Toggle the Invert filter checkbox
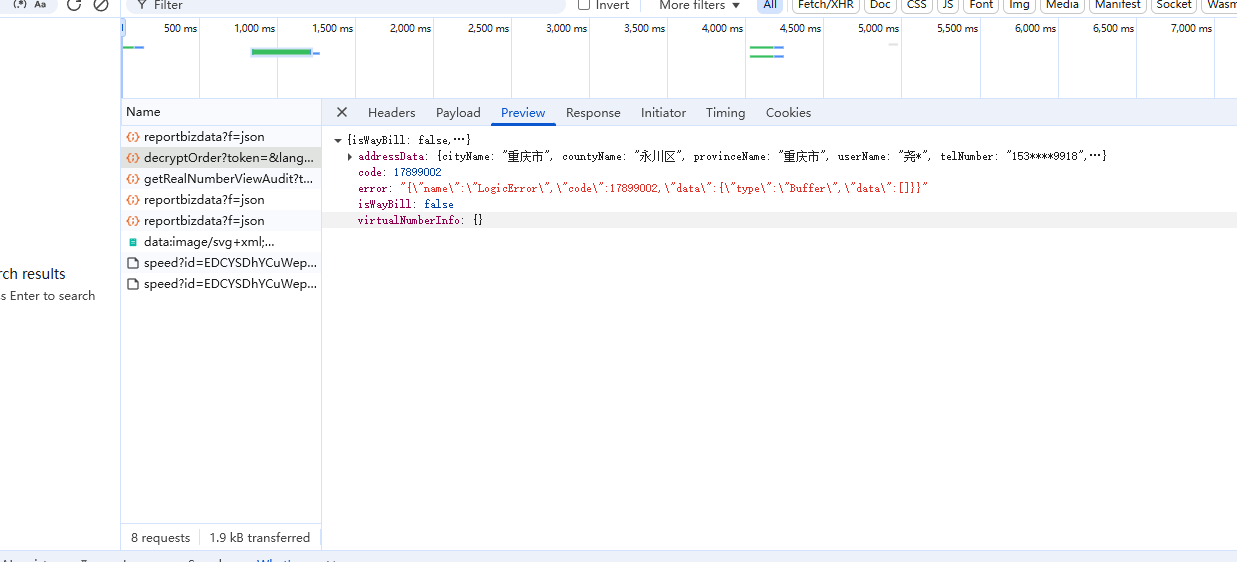This screenshot has width=1237, height=562. (x=584, y=5)
